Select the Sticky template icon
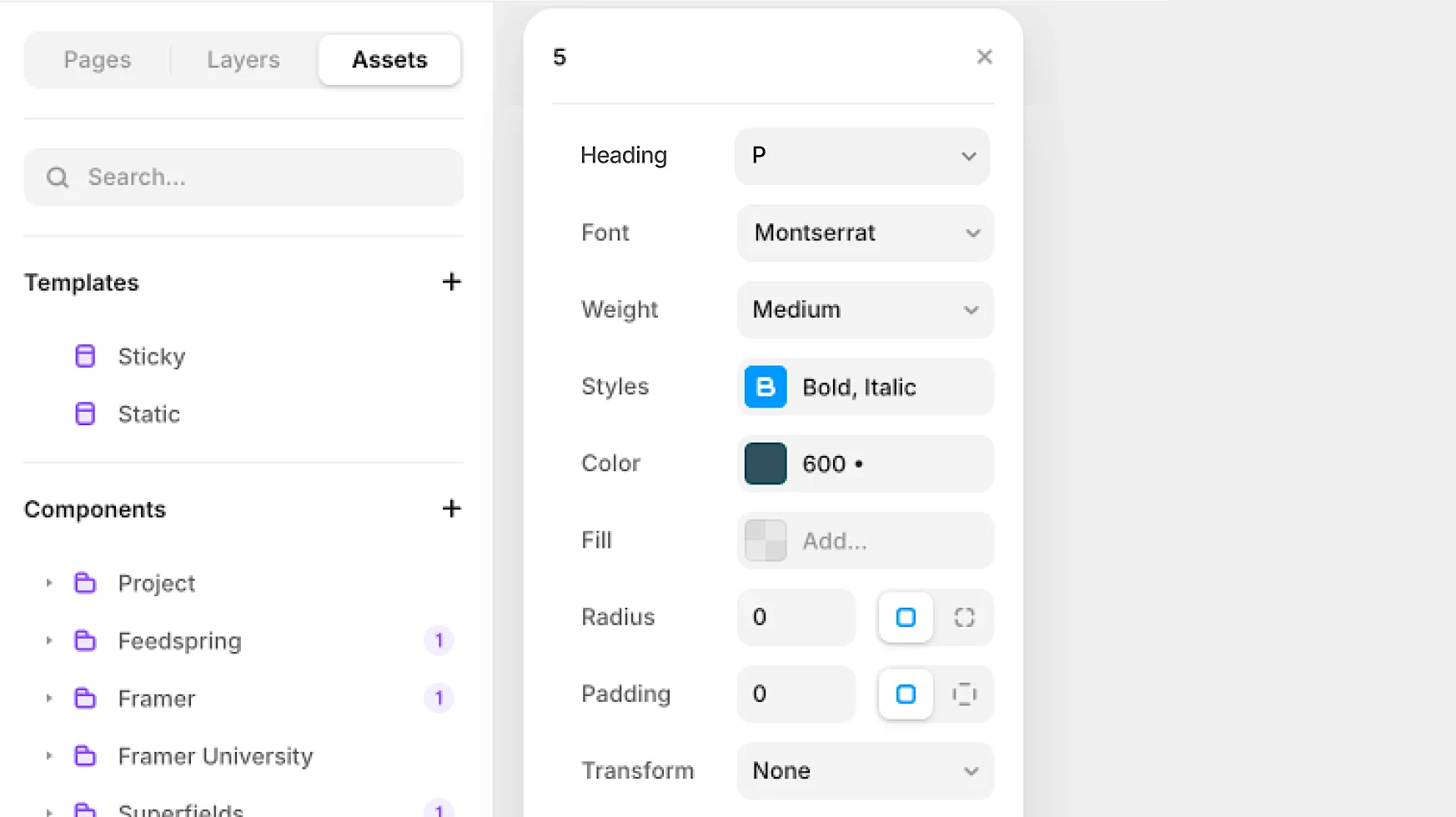The image size is (1456, 817). pyautogui.click(x=85, y=355)
